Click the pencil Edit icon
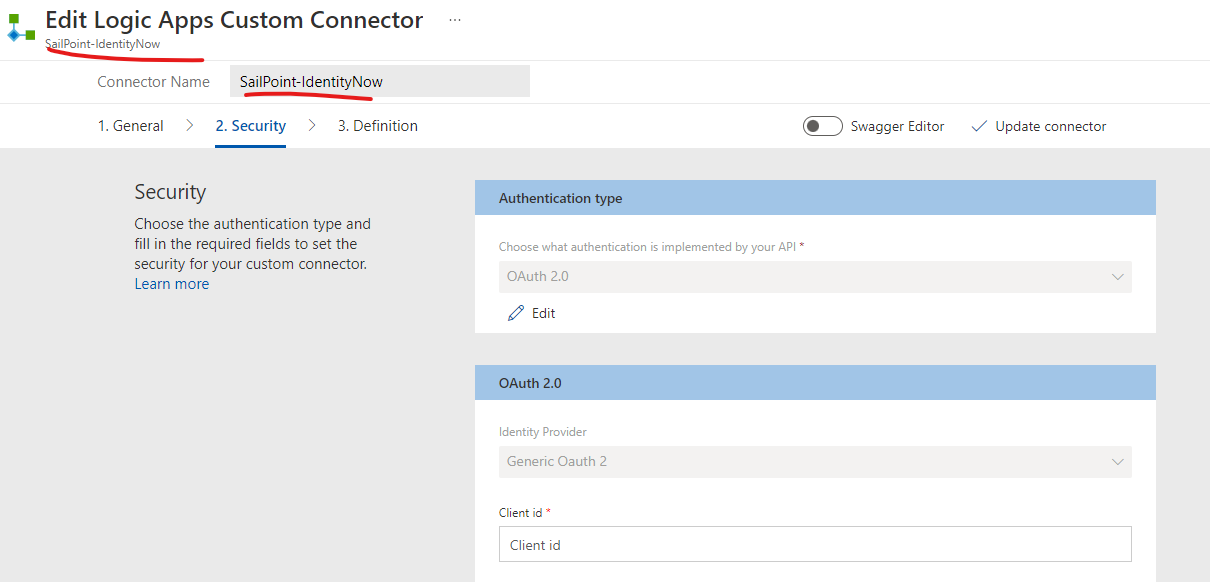Image resolution: width=1210 pixels, height=582 pixels. (x=516, y=313)
